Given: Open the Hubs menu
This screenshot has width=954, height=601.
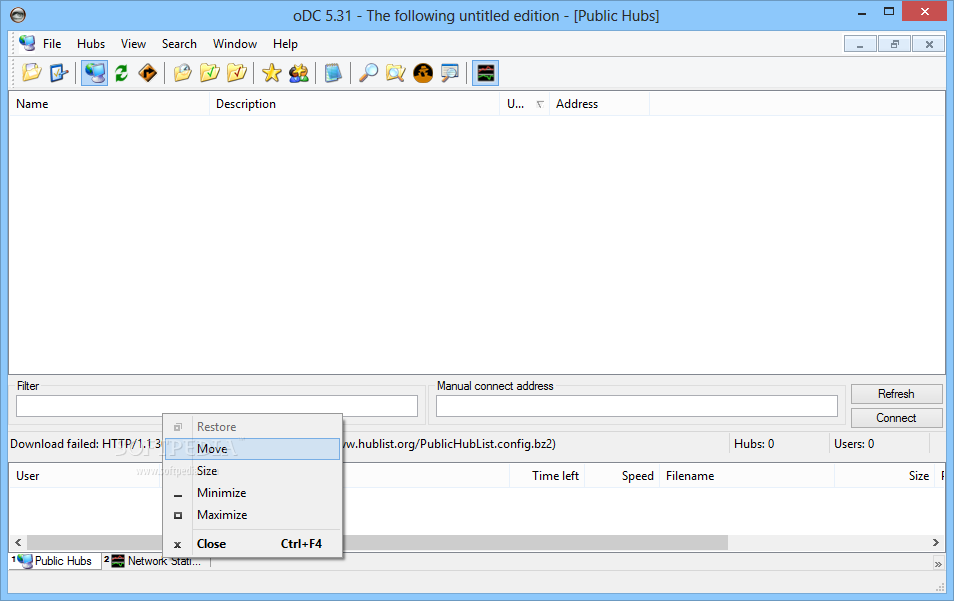Looking at the screenshot, I should [91, 44].
